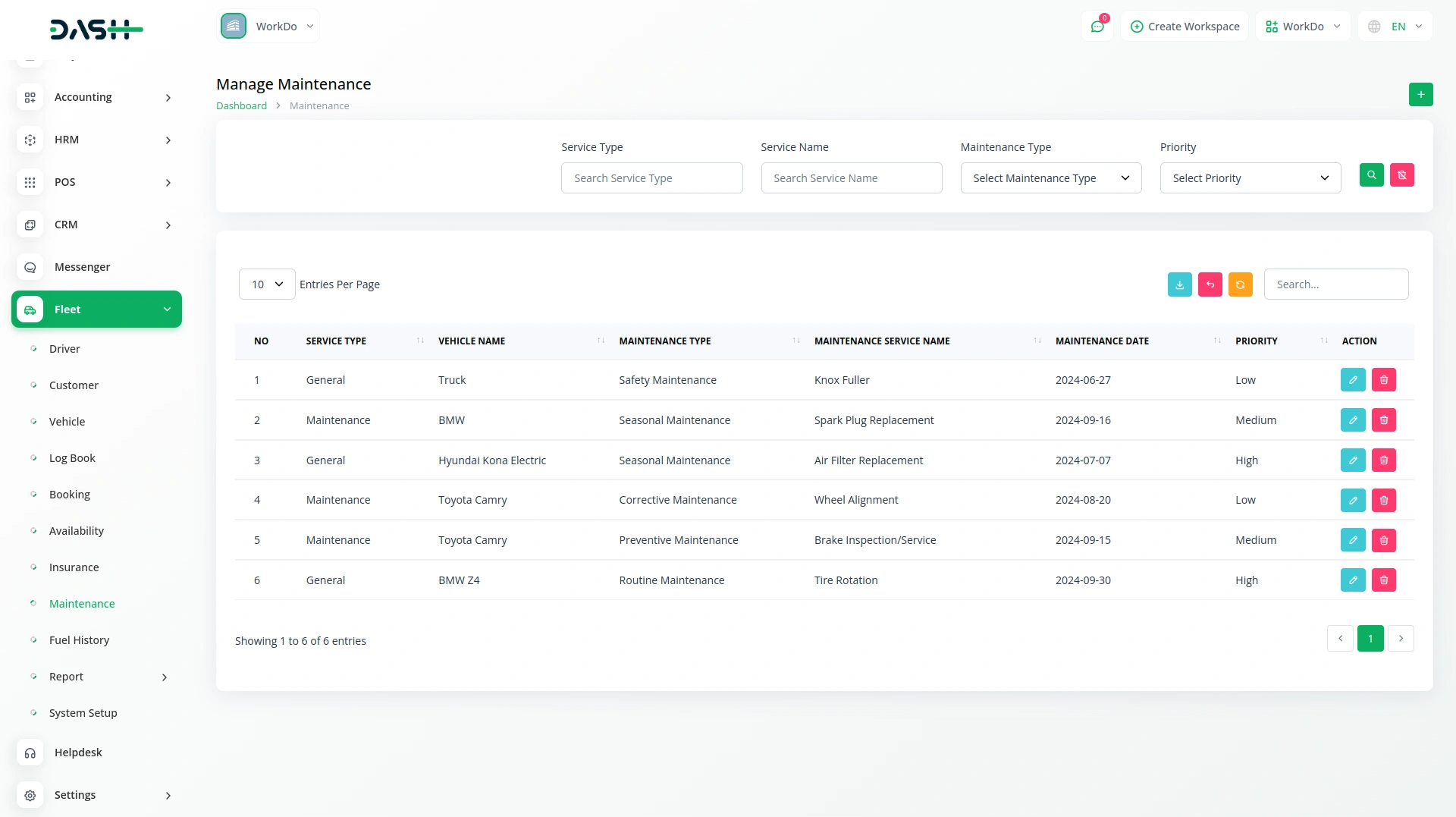Open Insurance under Fleet

coord(74,567)
